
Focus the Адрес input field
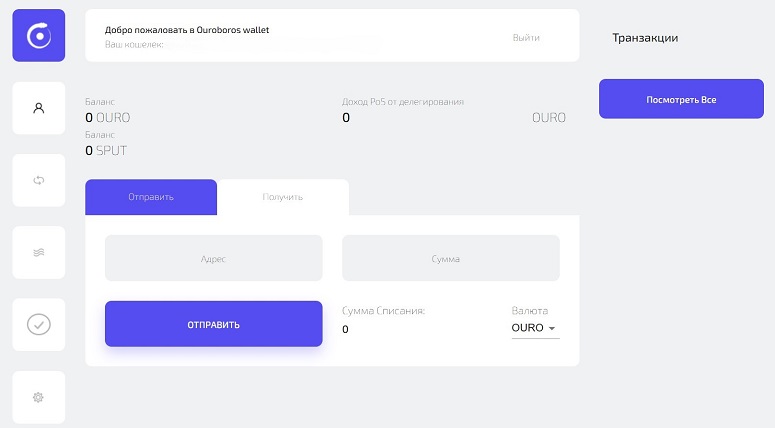(x=214, y=258)
